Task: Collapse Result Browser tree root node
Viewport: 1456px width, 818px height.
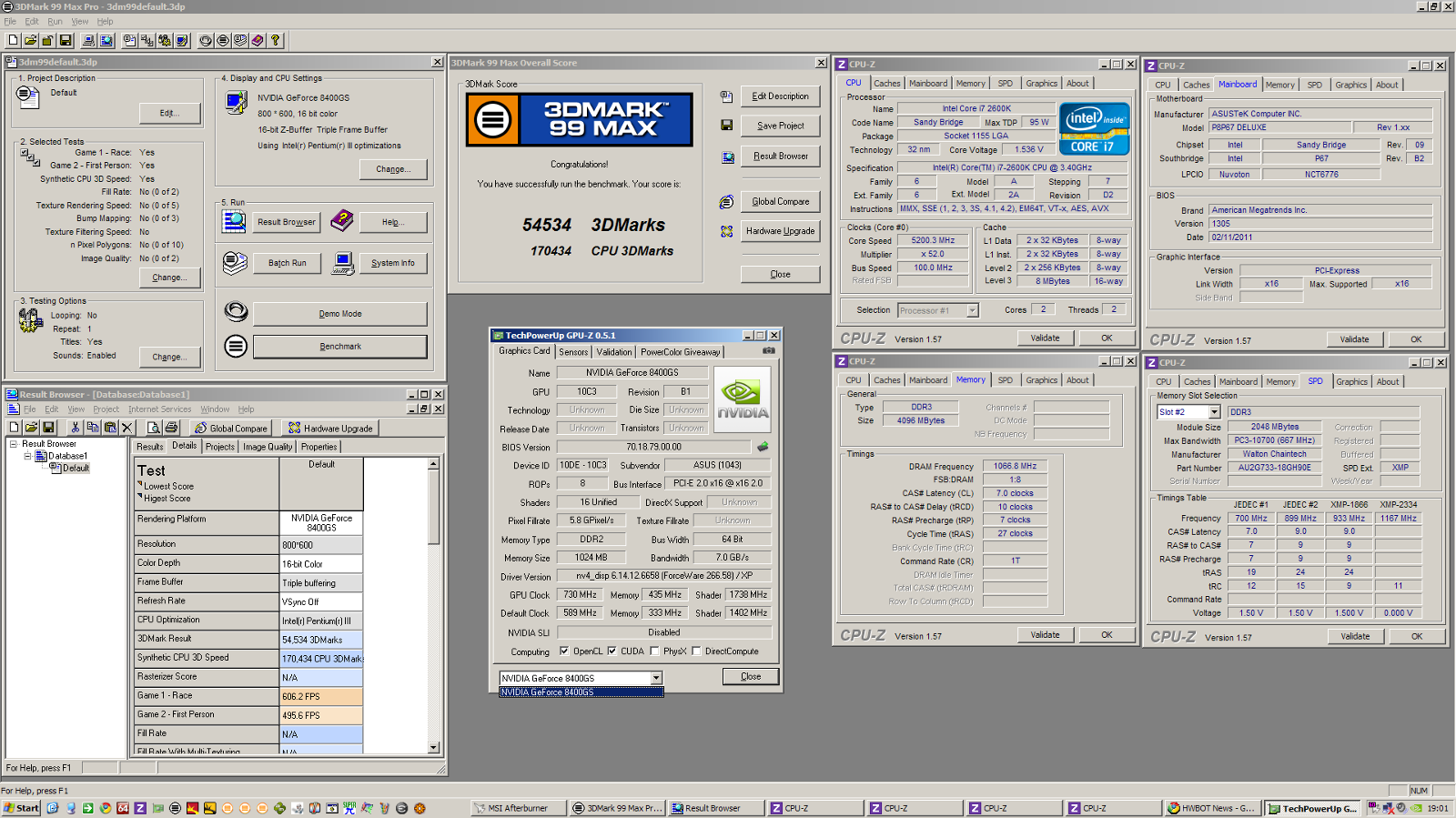Action: point(14,444)
